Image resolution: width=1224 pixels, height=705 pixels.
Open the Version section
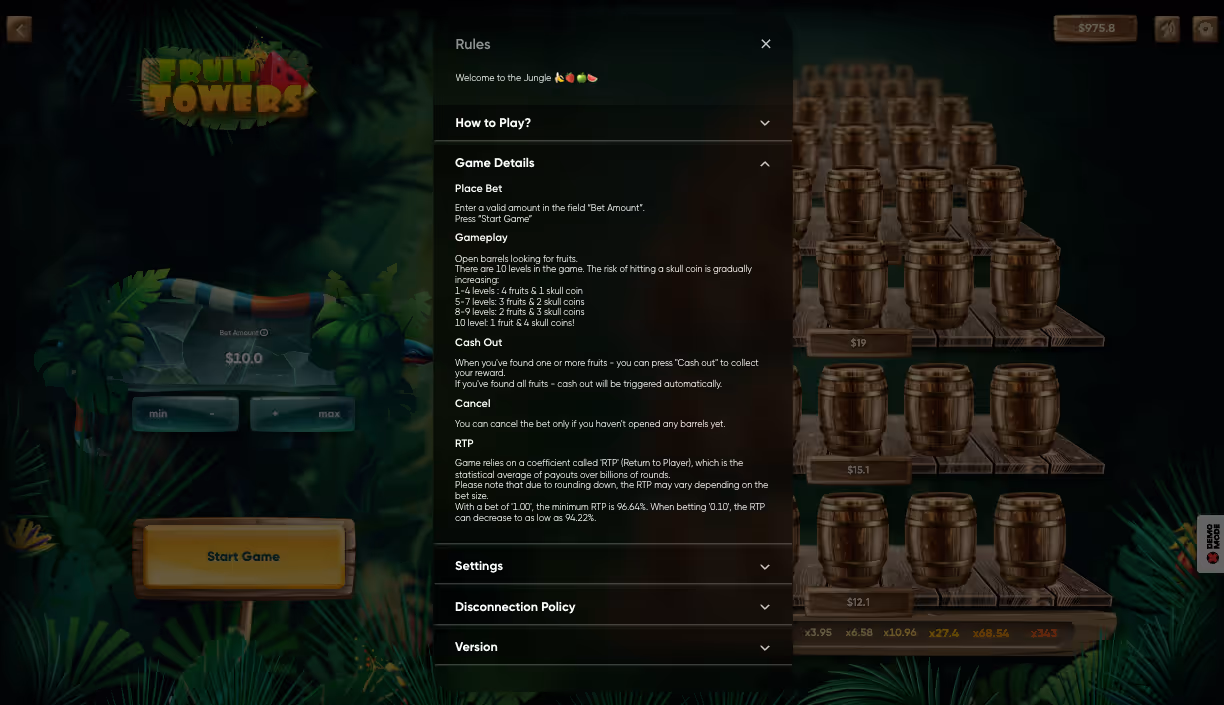tap(613, 647)
